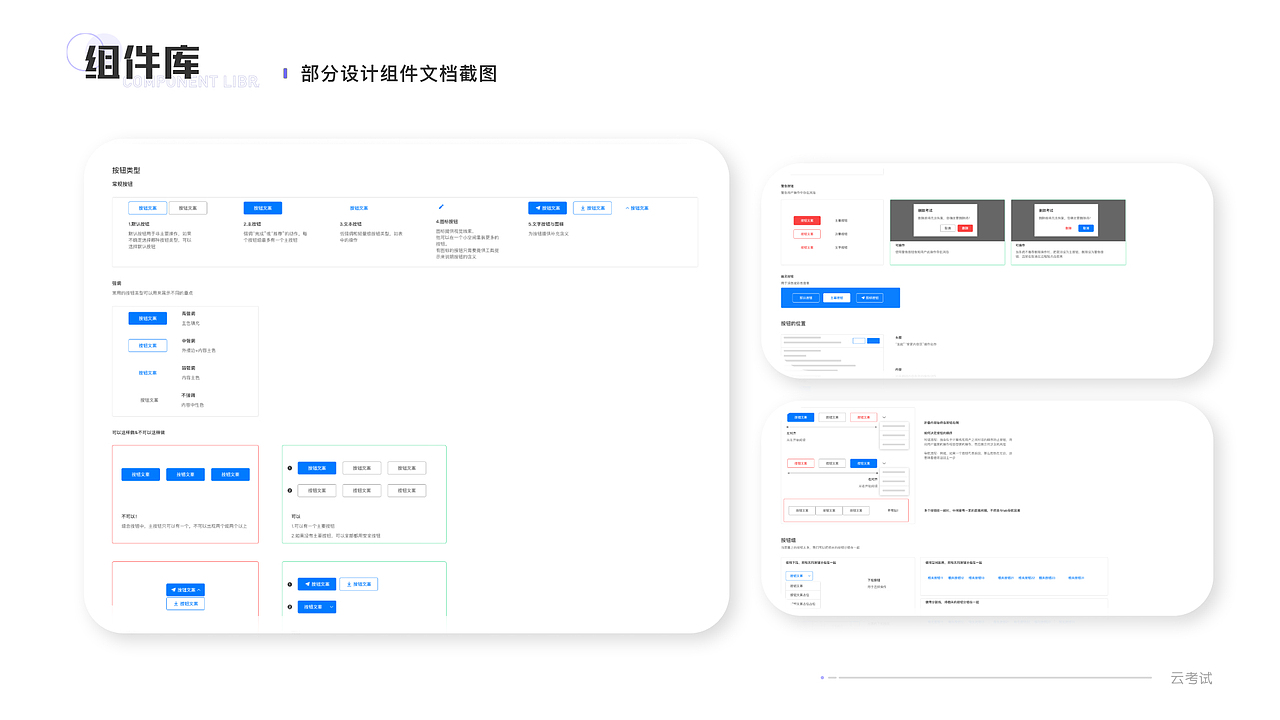Open the blue split dropdown button in green card
Screen dimensions: 1280x720
[317, 607]
